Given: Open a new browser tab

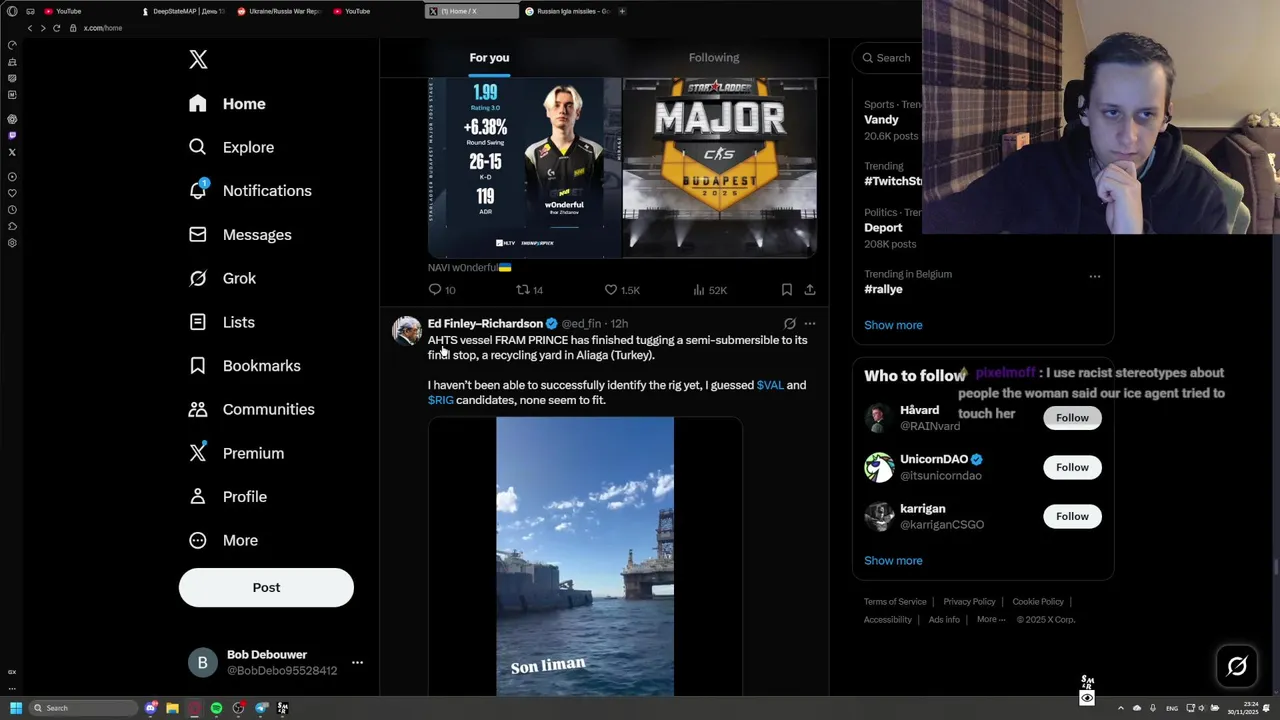Looking at the screenshot, I should [x=622, y=11].
